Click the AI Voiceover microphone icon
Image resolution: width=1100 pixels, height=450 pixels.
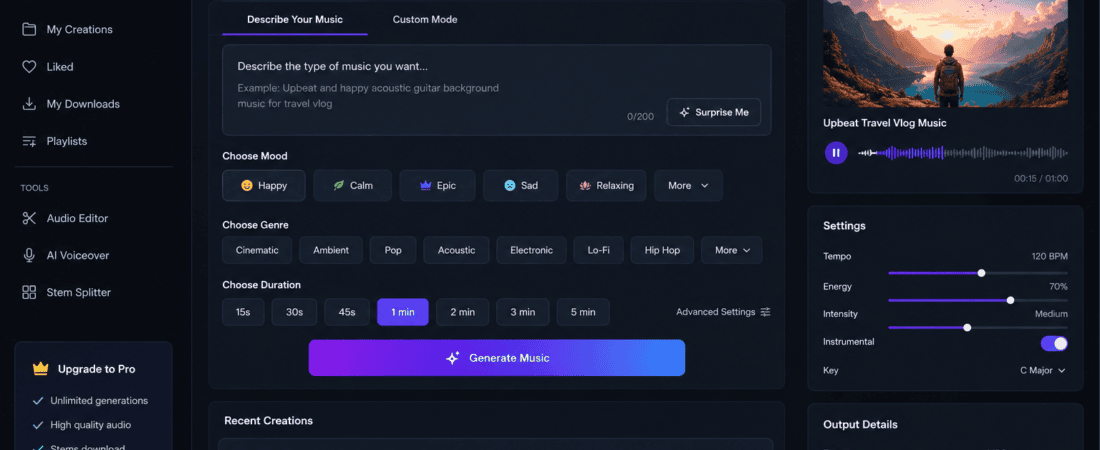[x=29, y=256]
